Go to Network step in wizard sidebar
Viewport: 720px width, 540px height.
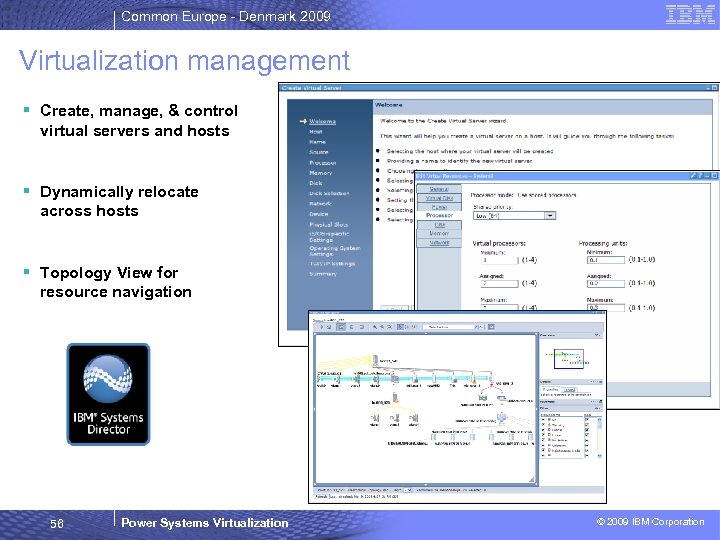pos(320,203)
